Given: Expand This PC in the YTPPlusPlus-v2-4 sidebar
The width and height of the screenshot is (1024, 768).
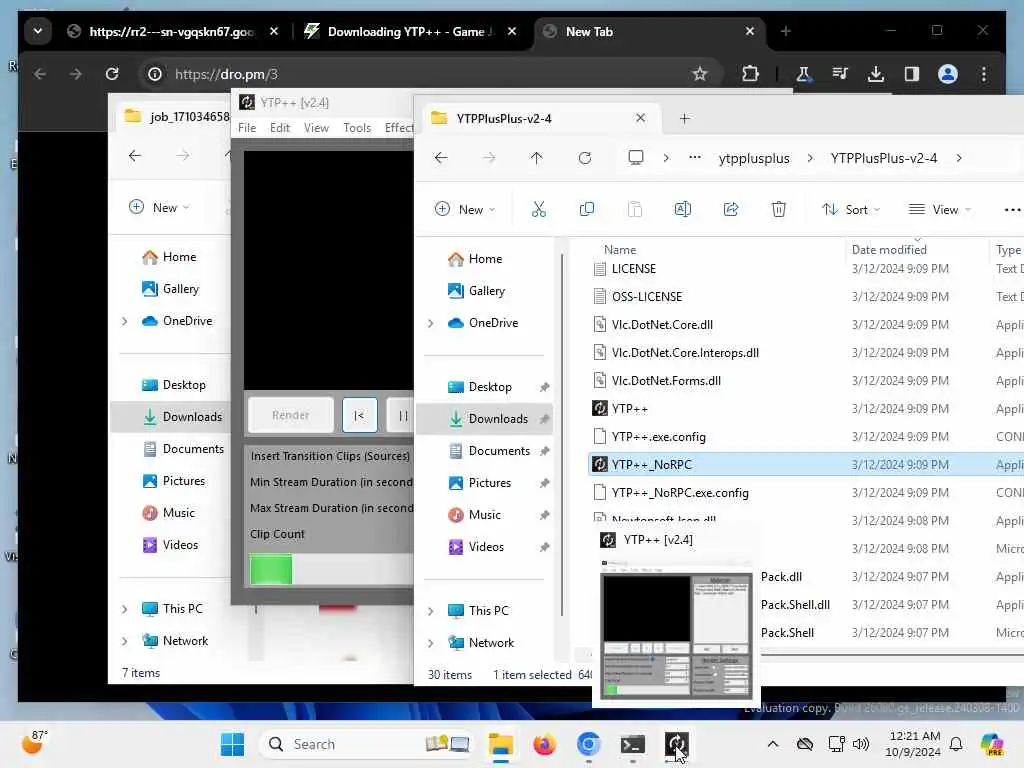Looking at the screenshot, I should [430, 611].
